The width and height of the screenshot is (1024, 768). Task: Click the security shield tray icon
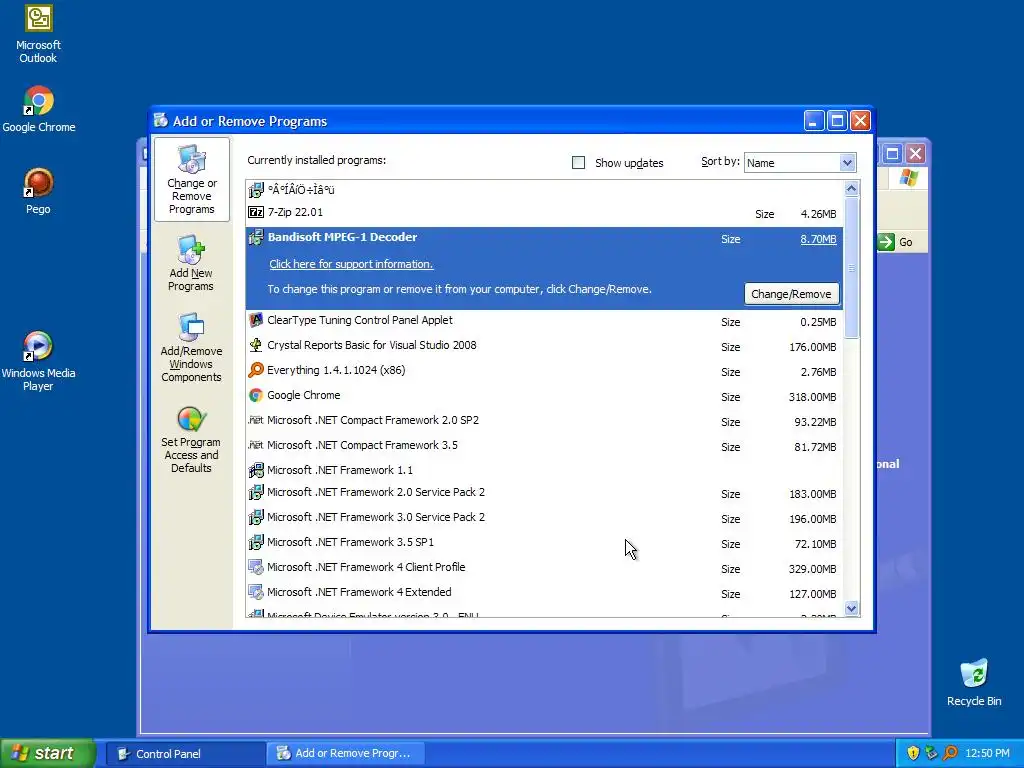[x=913, y=753]
